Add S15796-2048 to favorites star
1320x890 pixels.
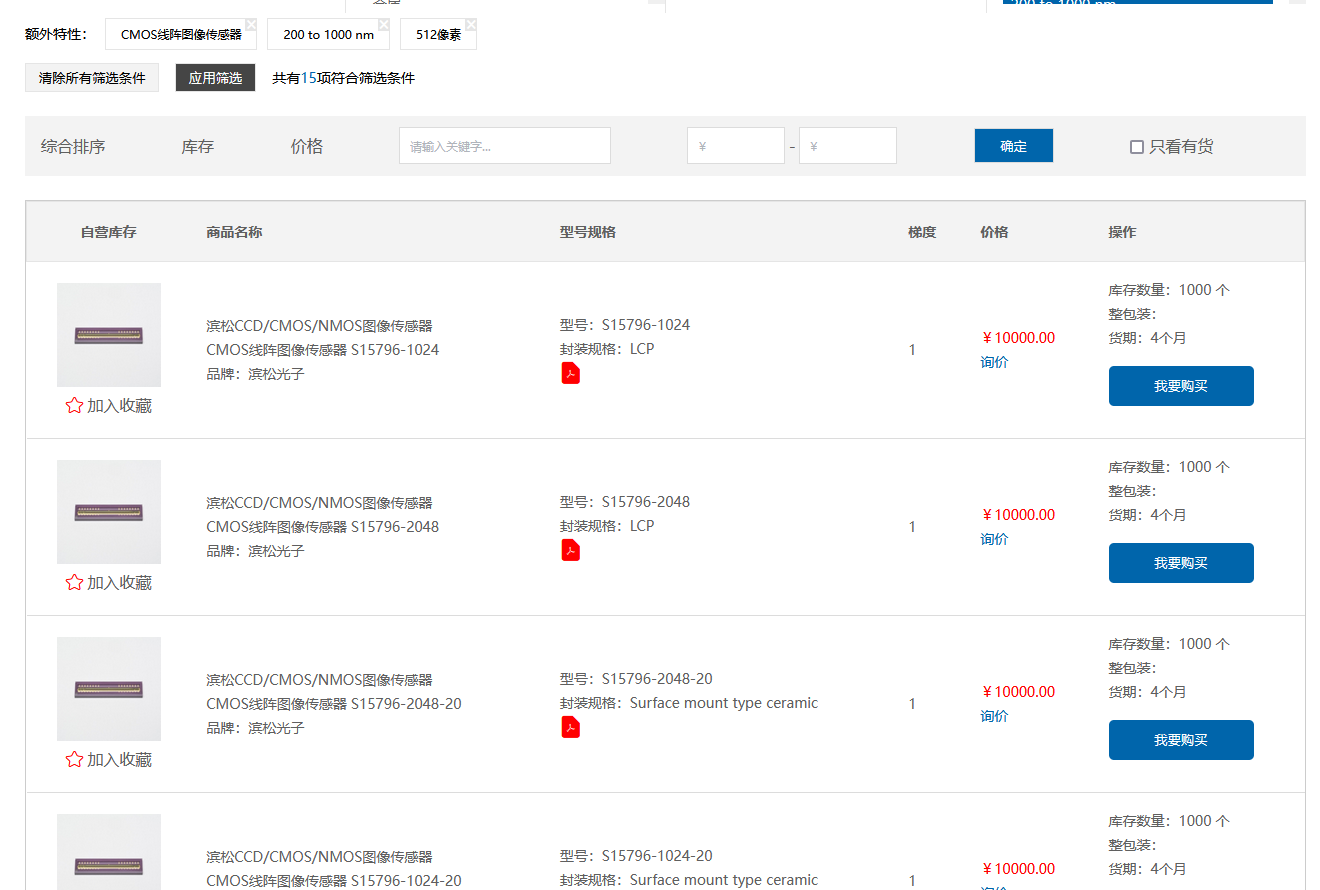(74, 583)
